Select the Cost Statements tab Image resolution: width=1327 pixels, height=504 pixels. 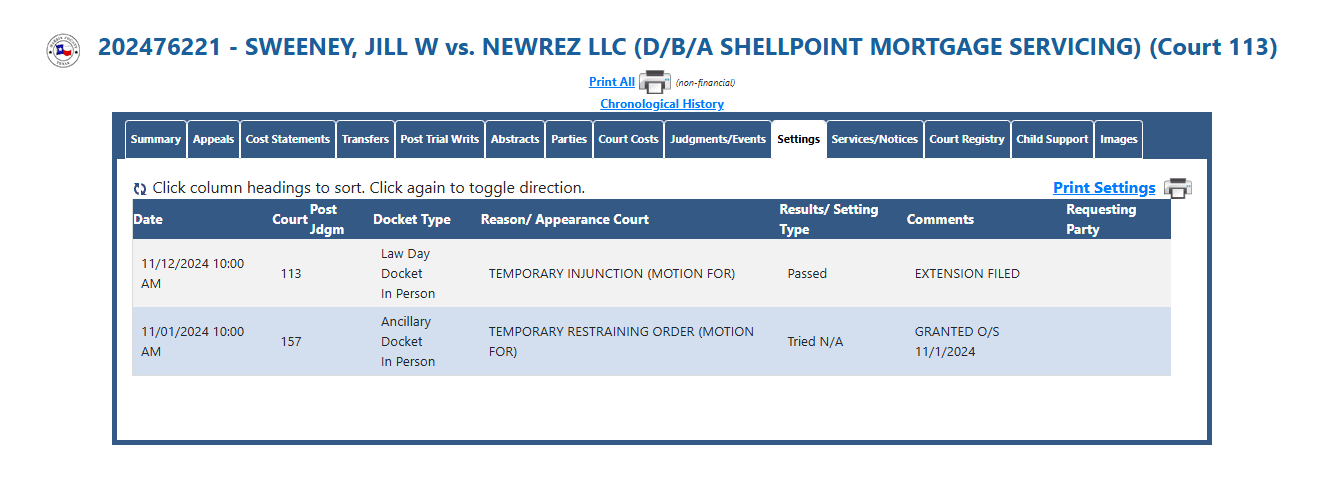pyautogui.click(x=288, y=140)
